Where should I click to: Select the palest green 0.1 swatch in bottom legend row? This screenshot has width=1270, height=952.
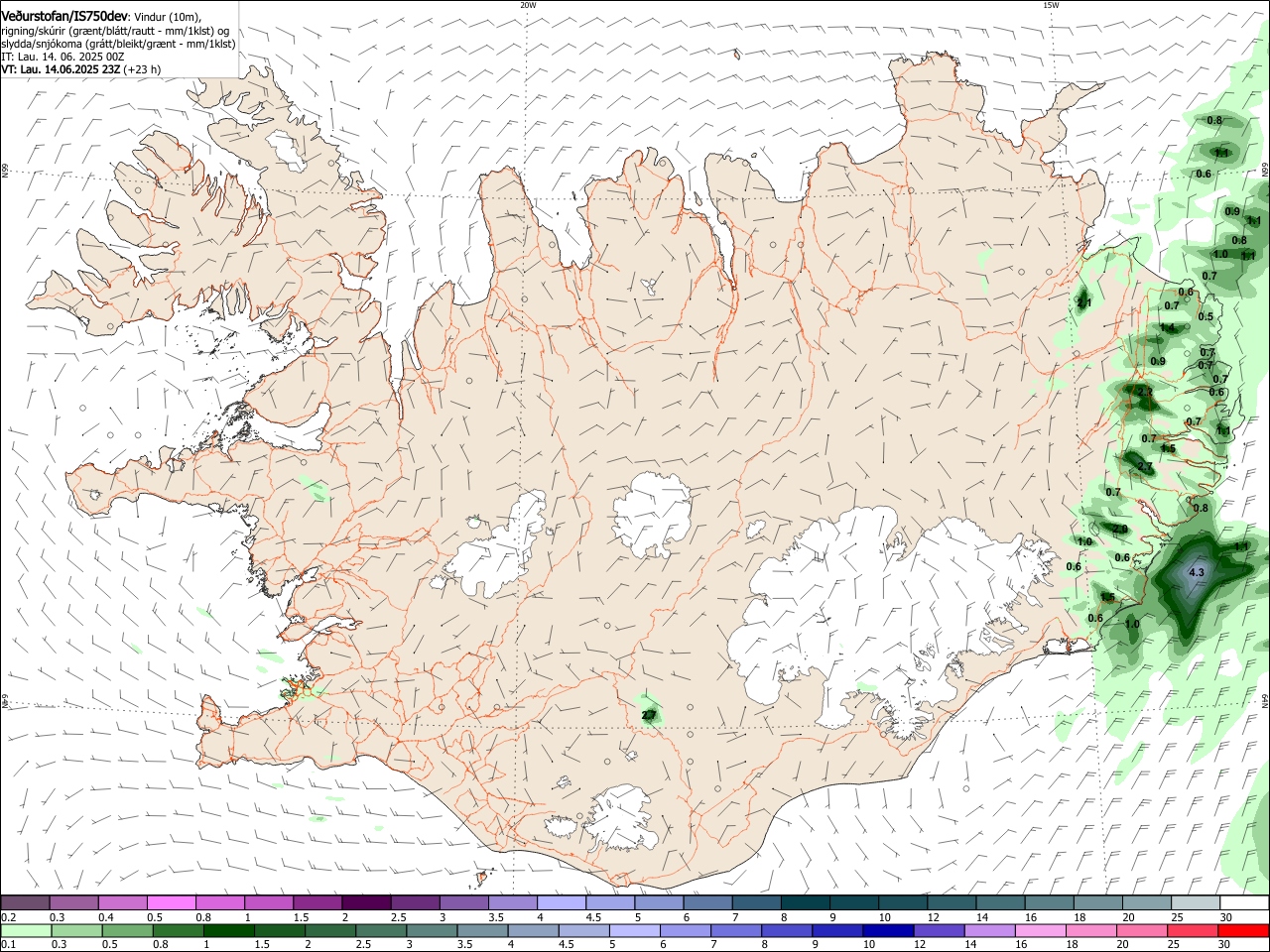[25, 930]
